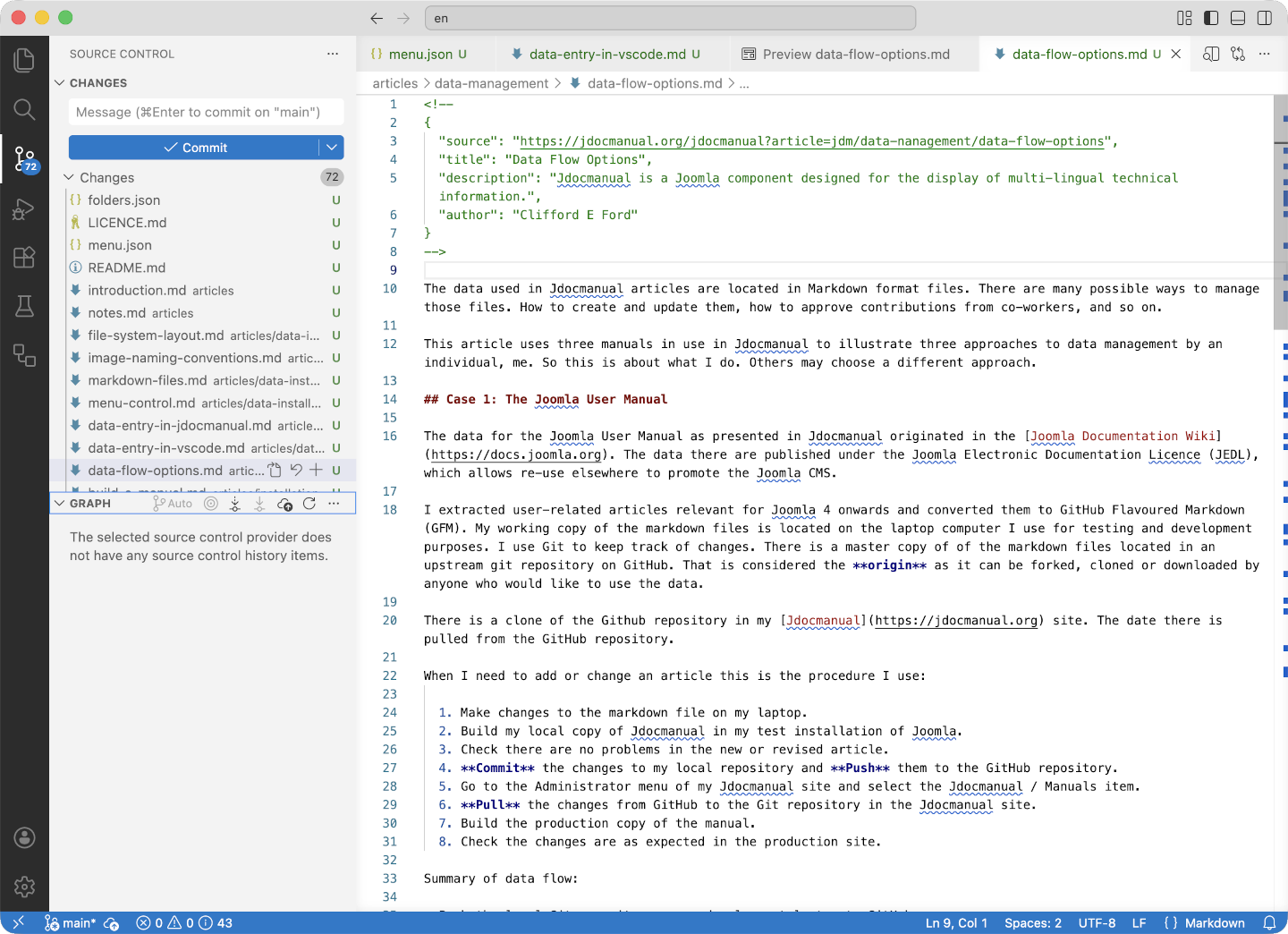Click the Commit button

click(x=194, y=148)
